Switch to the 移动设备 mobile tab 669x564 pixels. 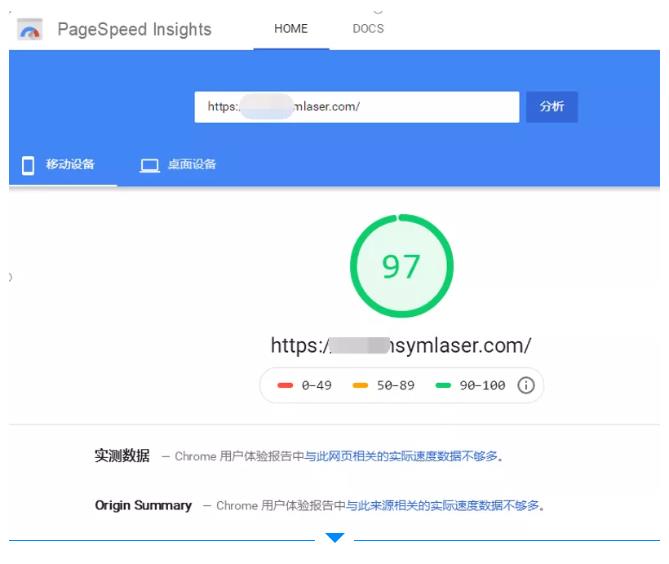[x=63, y=165]
